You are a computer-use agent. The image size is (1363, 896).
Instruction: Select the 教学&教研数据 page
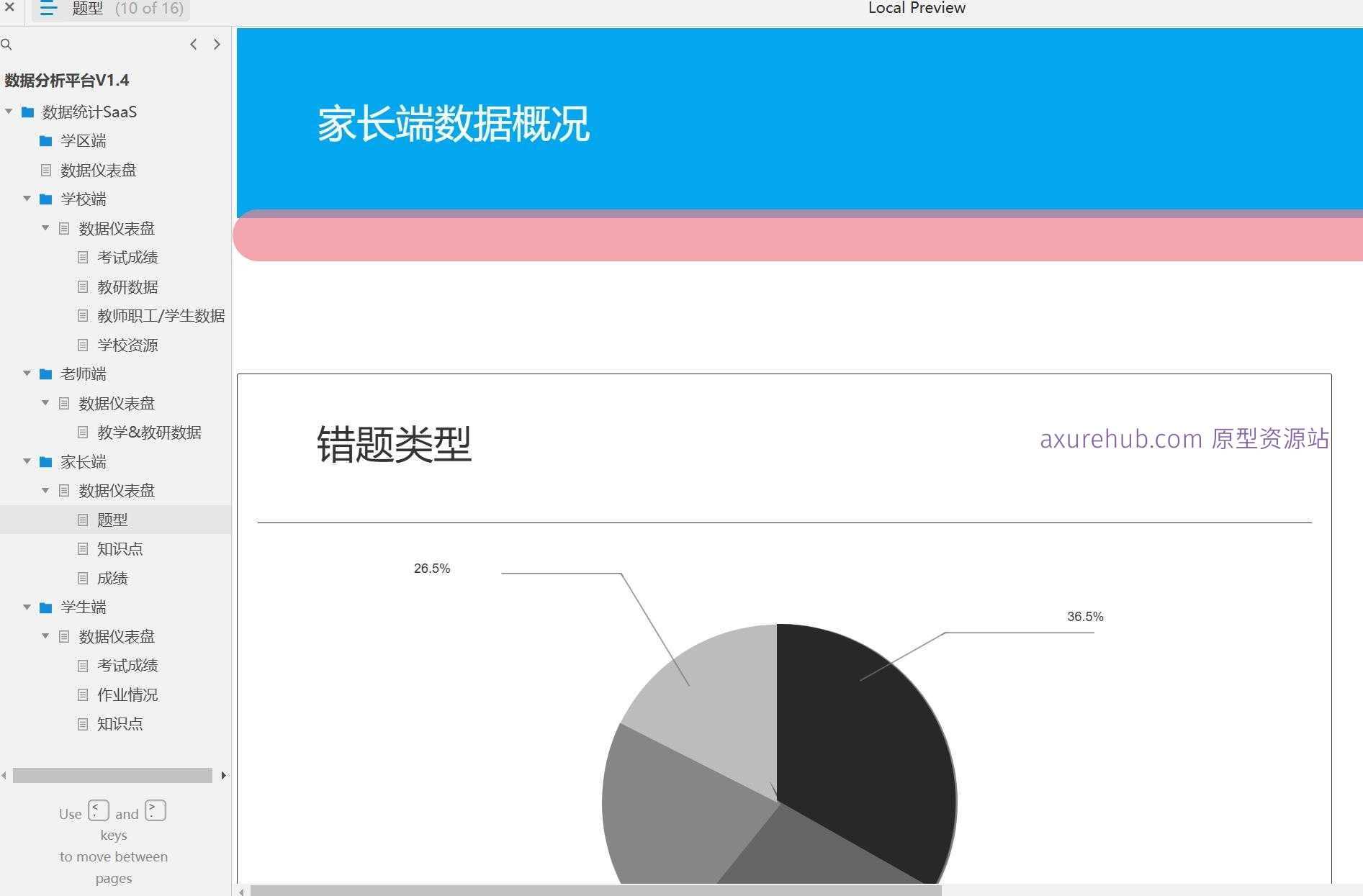(150, 432)
